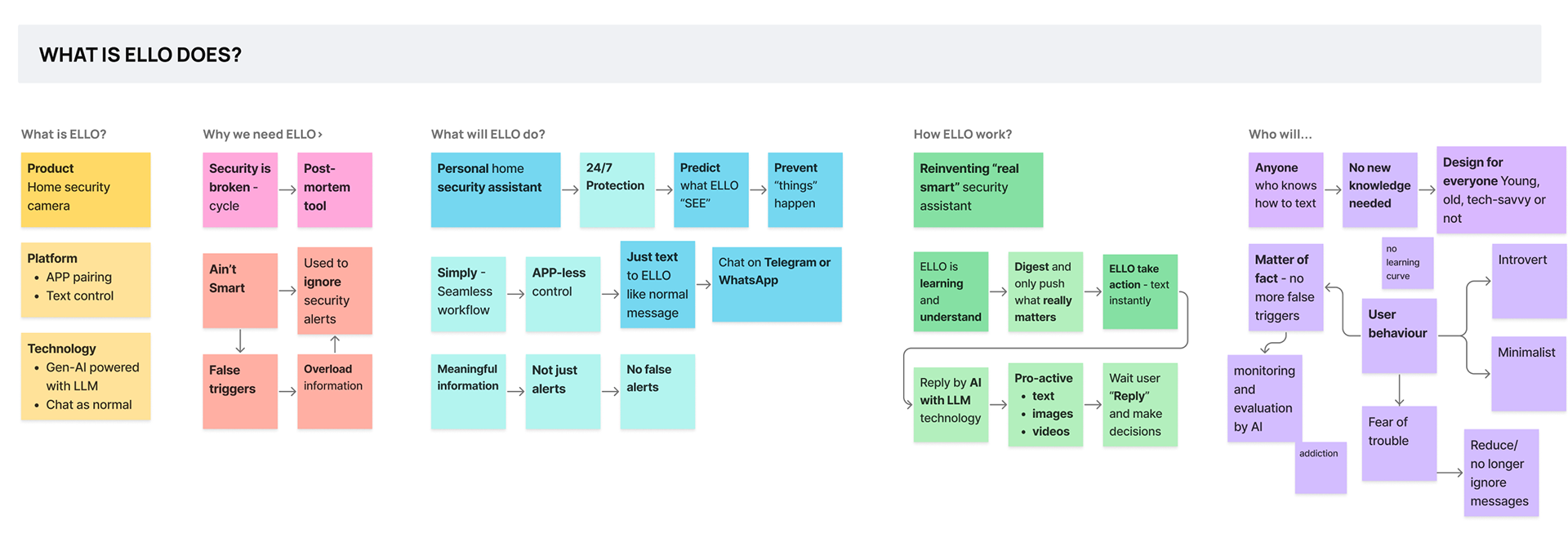
Task: Click arrow between 'ELLO is learning' and 'Digest'
Action: 998,291
